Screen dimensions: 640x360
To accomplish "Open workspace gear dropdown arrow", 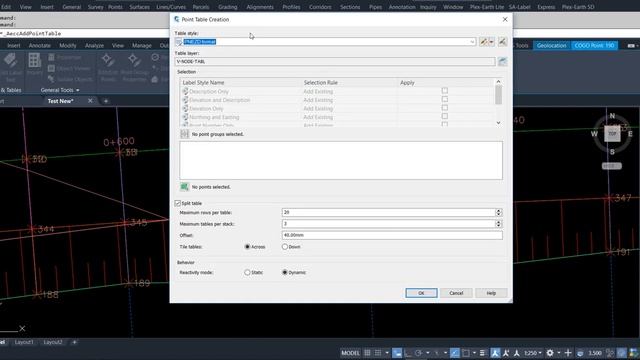I will click(559, 353).
